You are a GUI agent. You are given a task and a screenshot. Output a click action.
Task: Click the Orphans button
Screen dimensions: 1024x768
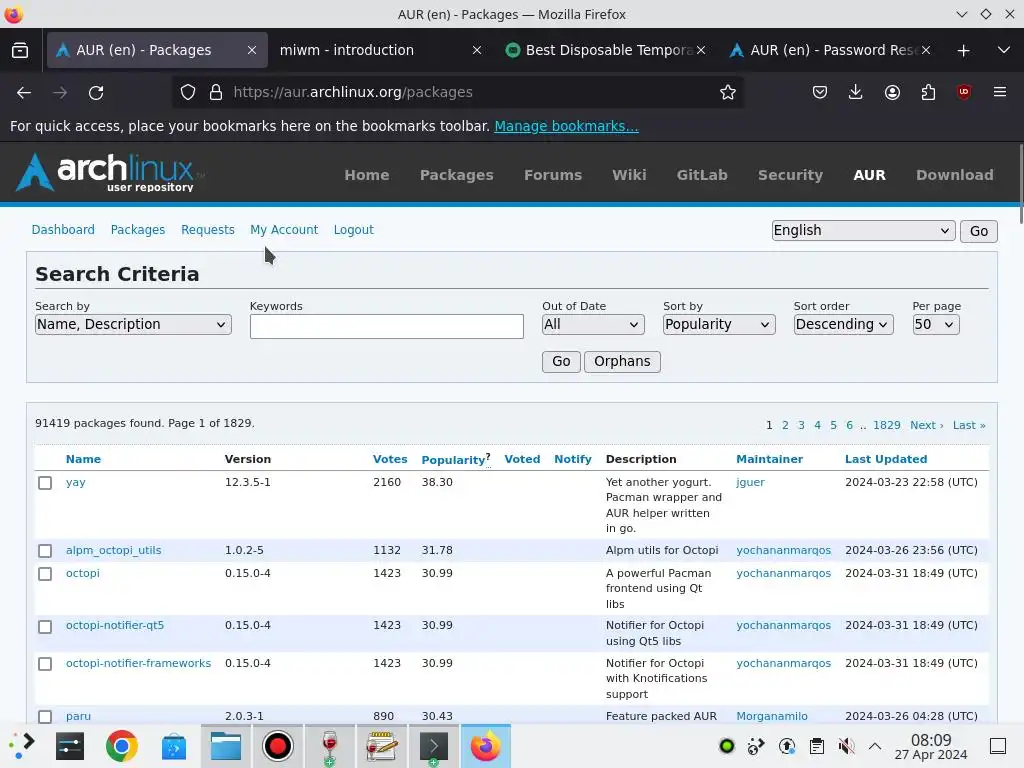pos(622,362)
